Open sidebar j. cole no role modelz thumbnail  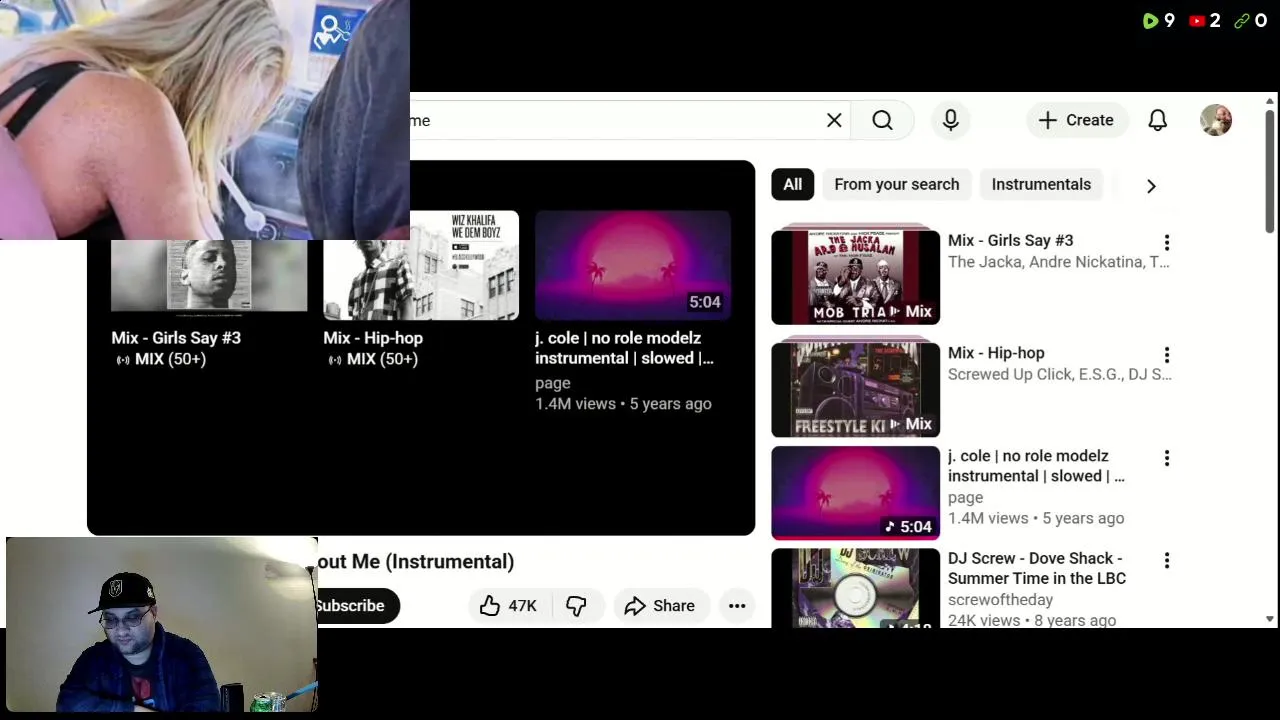855,492
